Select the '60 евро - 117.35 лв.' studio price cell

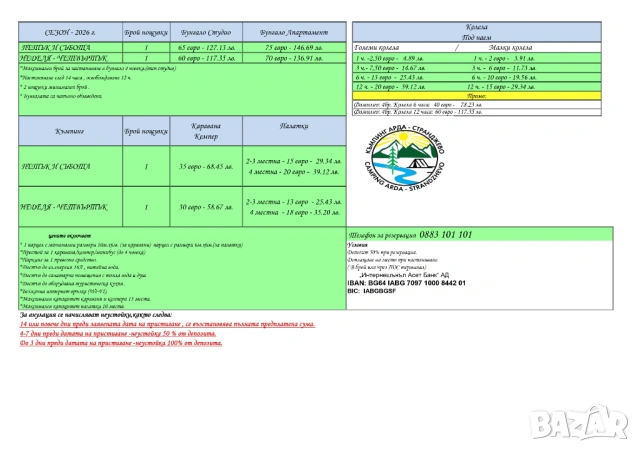pos(206,58)
